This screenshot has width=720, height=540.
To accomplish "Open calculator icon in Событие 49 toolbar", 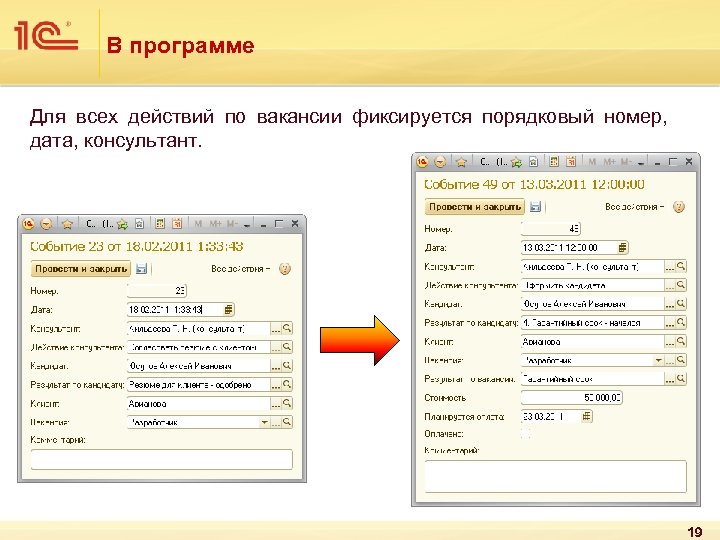I will 554,162.
